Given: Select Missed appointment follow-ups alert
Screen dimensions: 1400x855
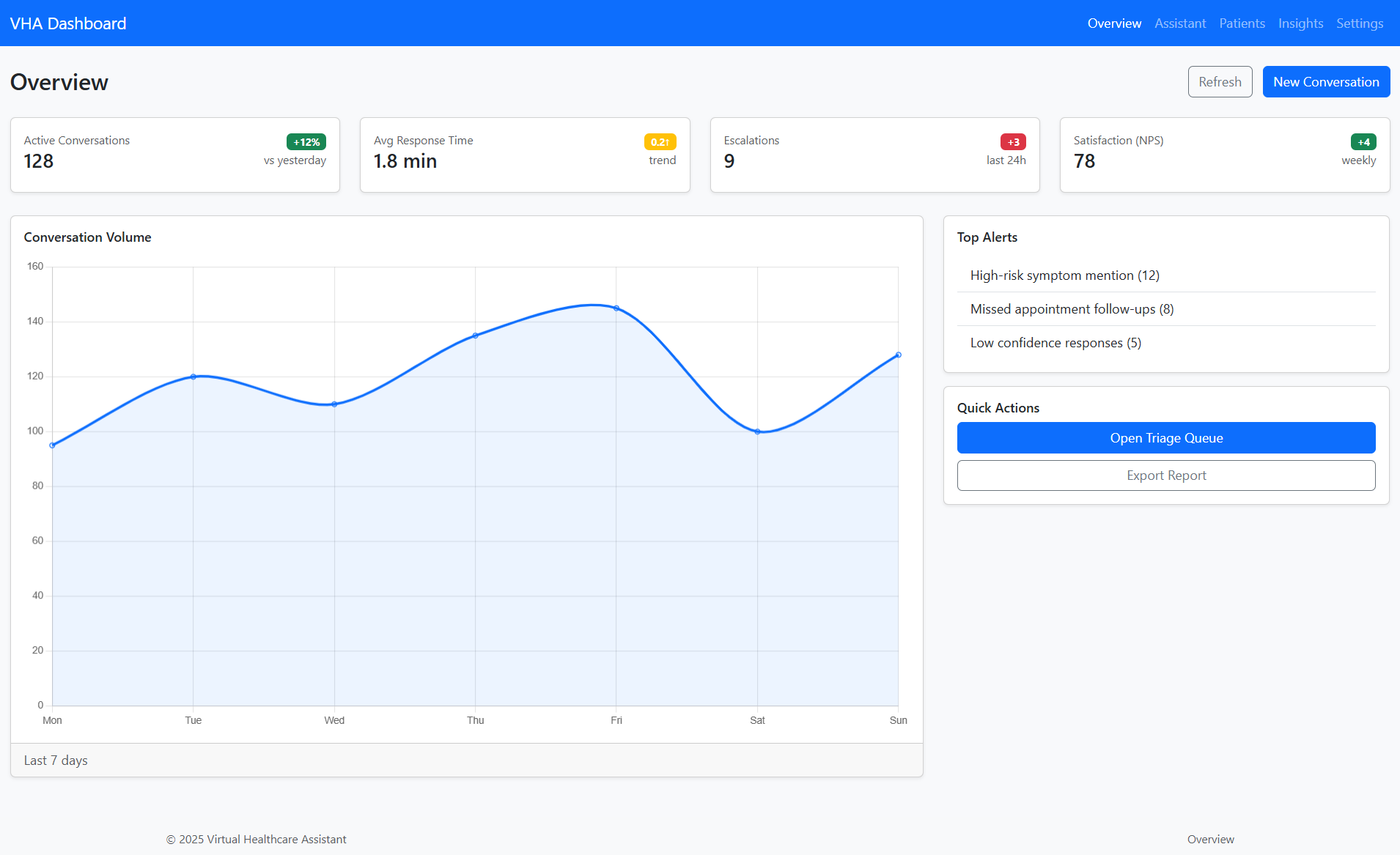Looking at the screenshot, I should pos(1072,309).
